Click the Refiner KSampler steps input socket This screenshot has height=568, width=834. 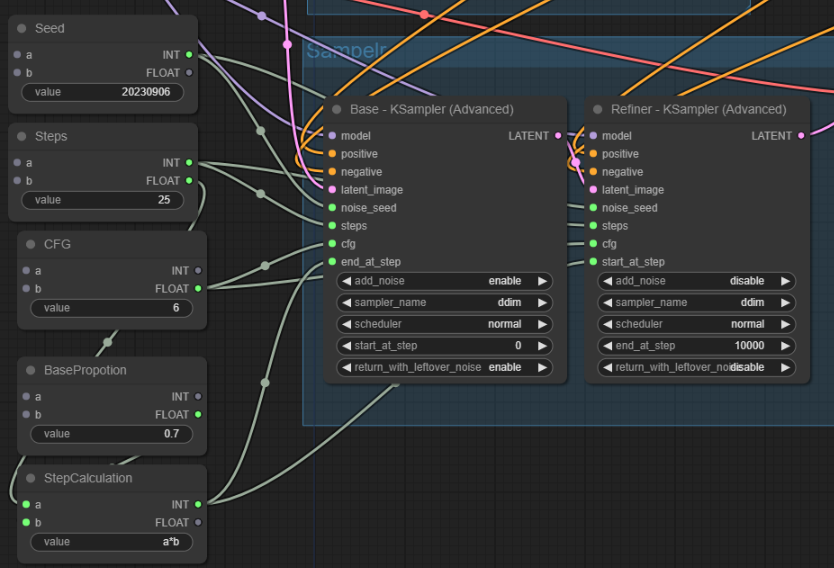coord(594,225)
